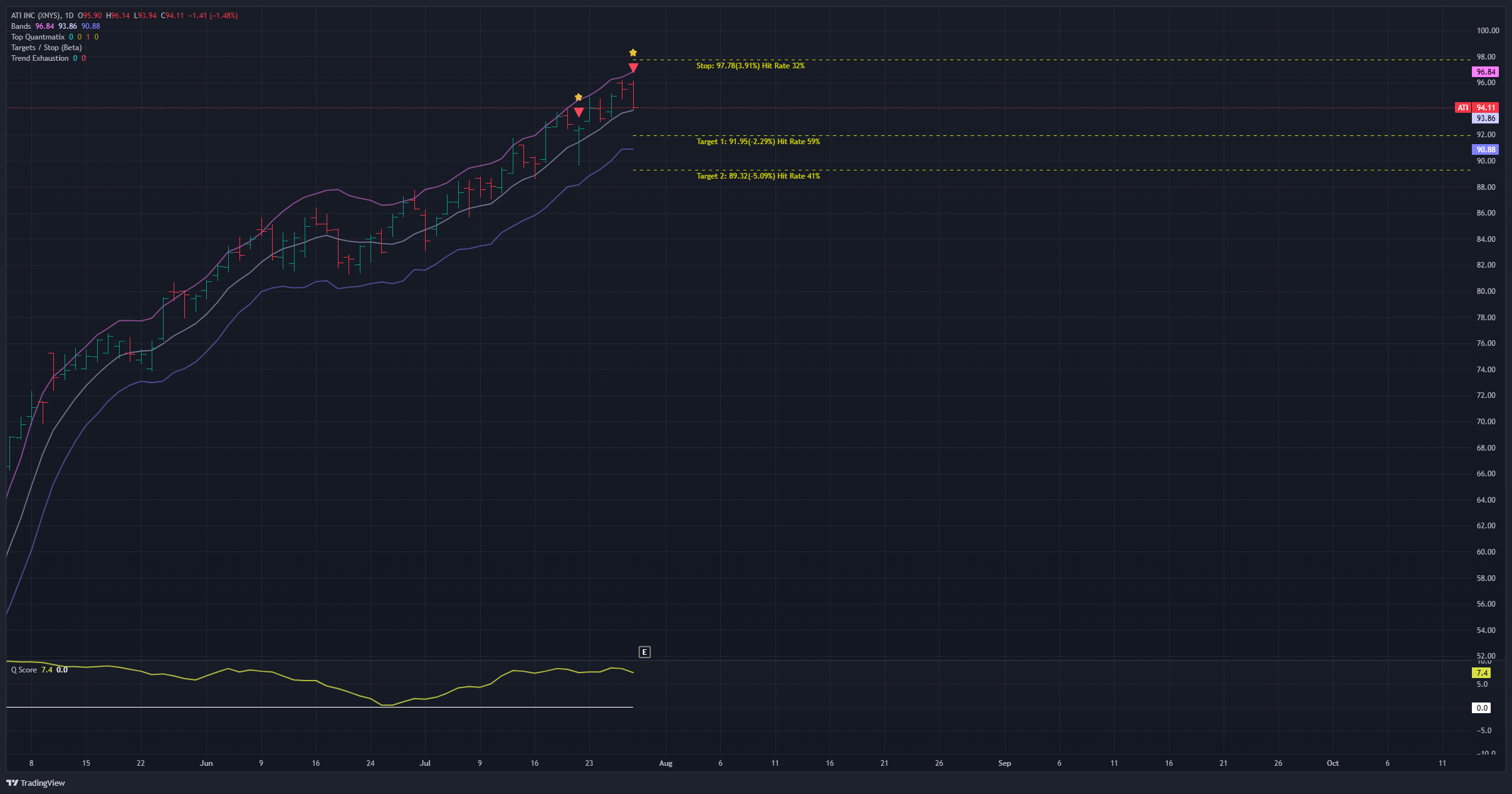Viewport: 1512px width, 794px height.
Task: Click the blue 90.88 lower band label
Action: 1484,149
